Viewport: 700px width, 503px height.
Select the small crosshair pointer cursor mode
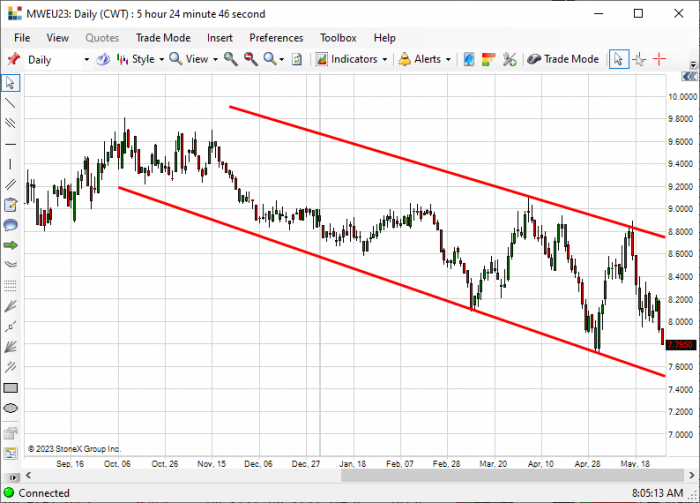(x=639, y=59)
